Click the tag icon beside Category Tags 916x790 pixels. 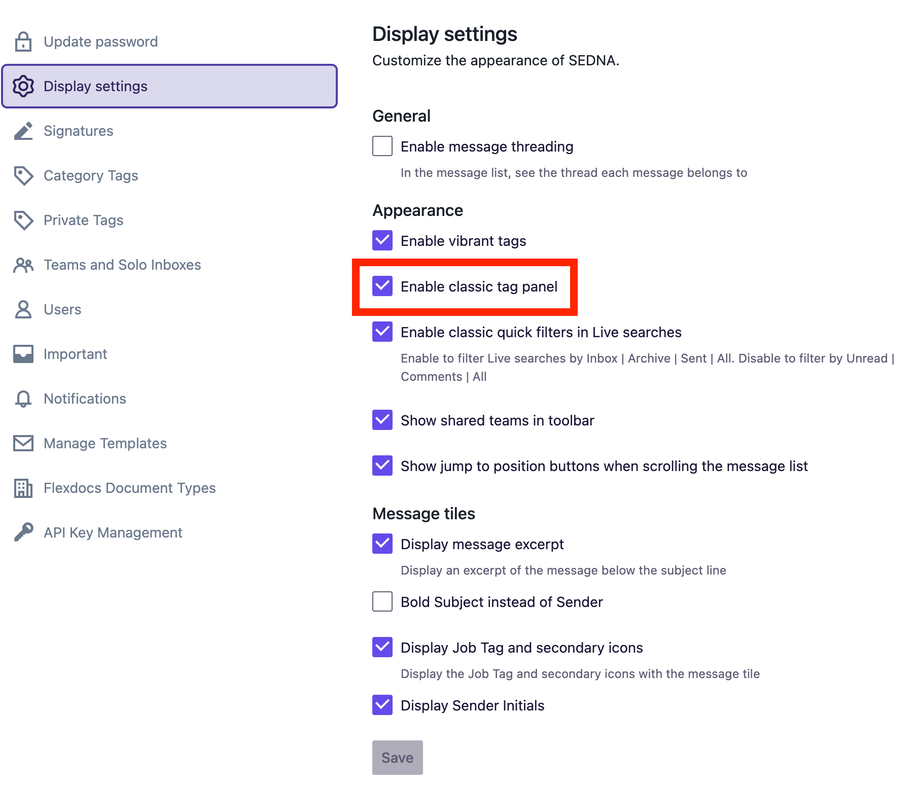23,175
